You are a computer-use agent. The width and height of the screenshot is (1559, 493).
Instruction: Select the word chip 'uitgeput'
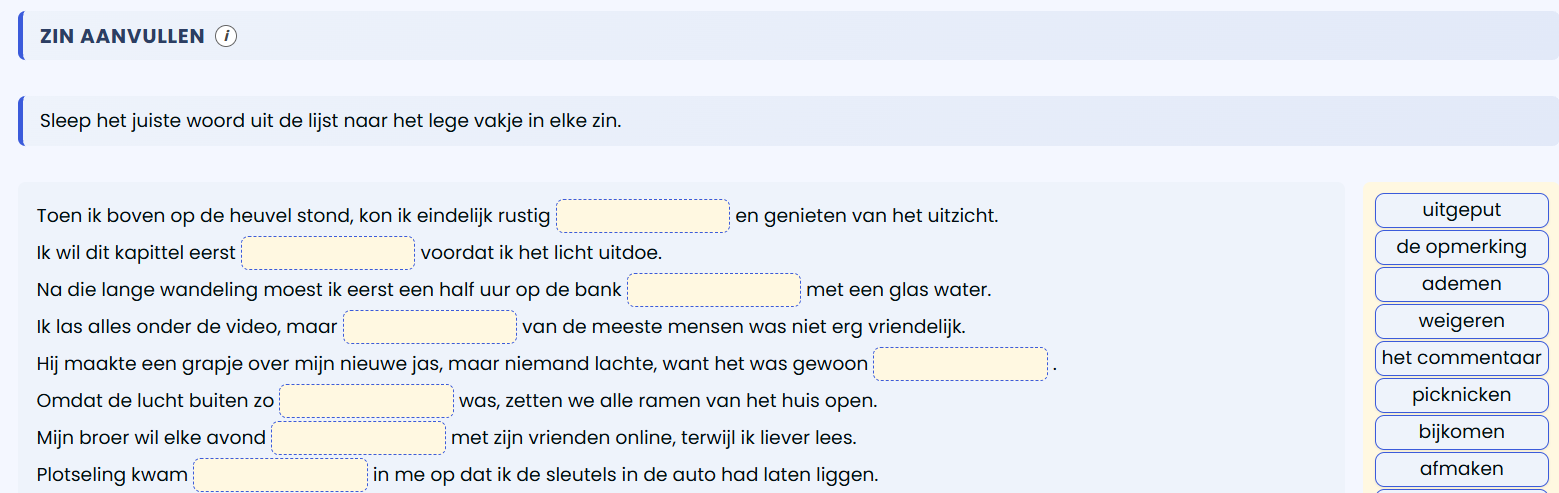1461,210
